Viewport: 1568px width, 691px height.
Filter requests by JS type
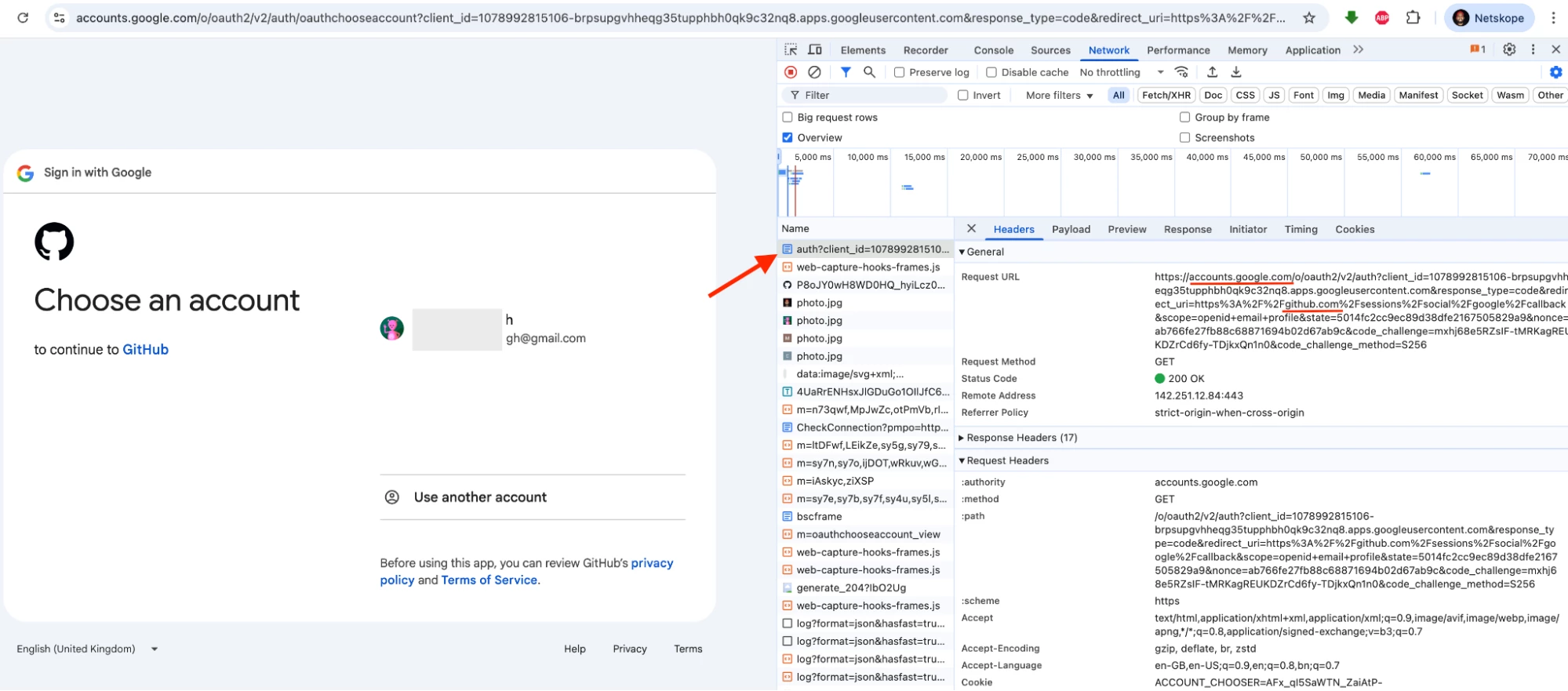click(x=1274, y=95)
